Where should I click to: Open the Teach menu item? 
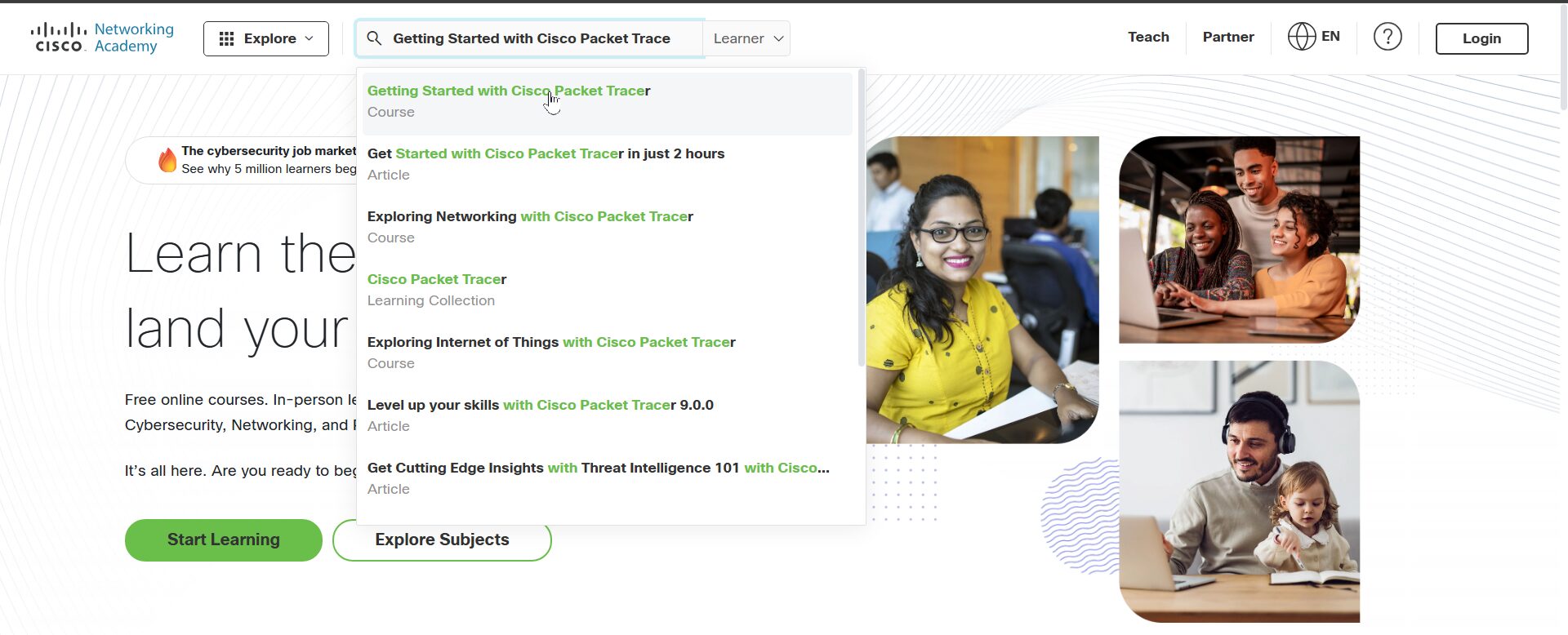coord(1148,37)
